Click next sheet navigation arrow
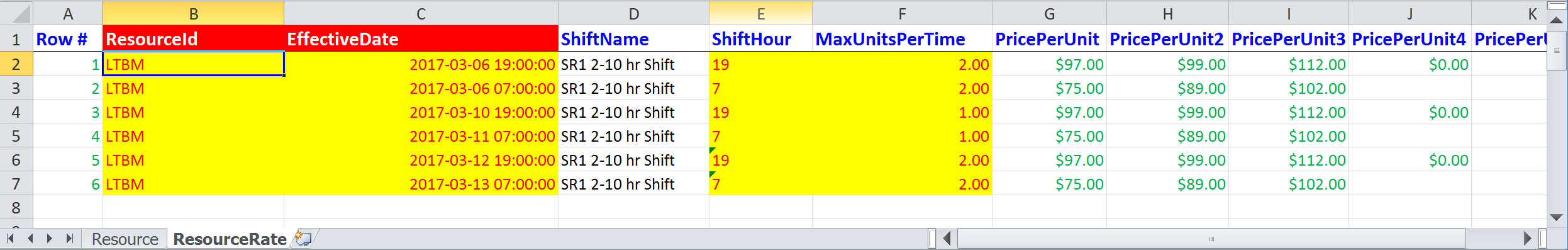Screen dimensions: 1568x250 pyautogui.click(x=50, y=238)
